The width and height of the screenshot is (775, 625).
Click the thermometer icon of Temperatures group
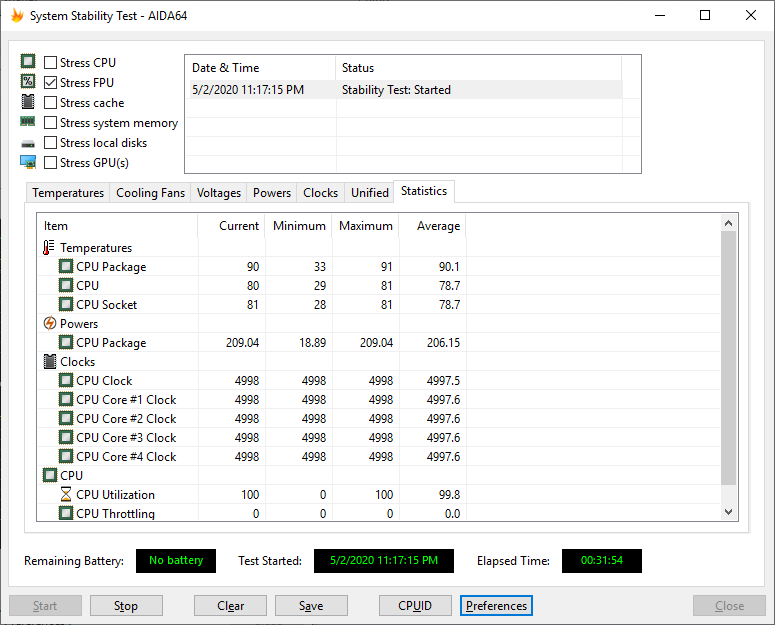tap(48, 248)
